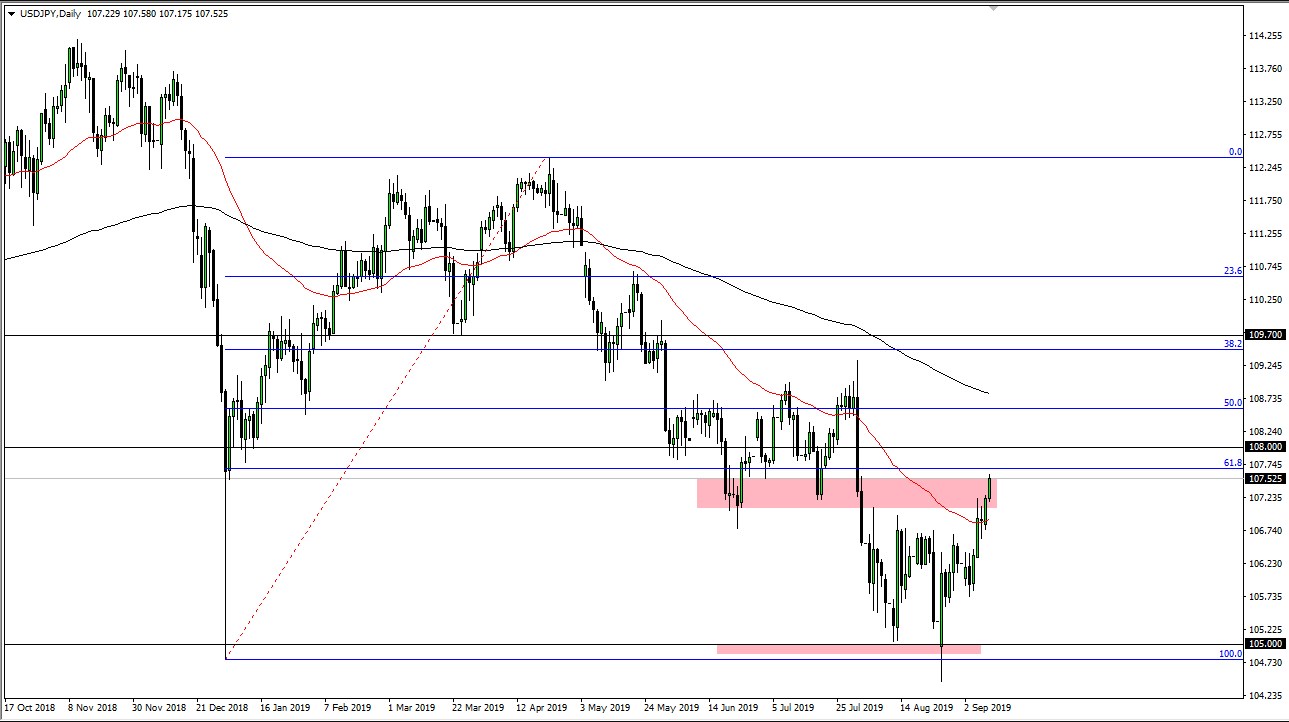Click the 3 May 2019 date label
This screenshot has width=1289, height=722.
point(606,704)
